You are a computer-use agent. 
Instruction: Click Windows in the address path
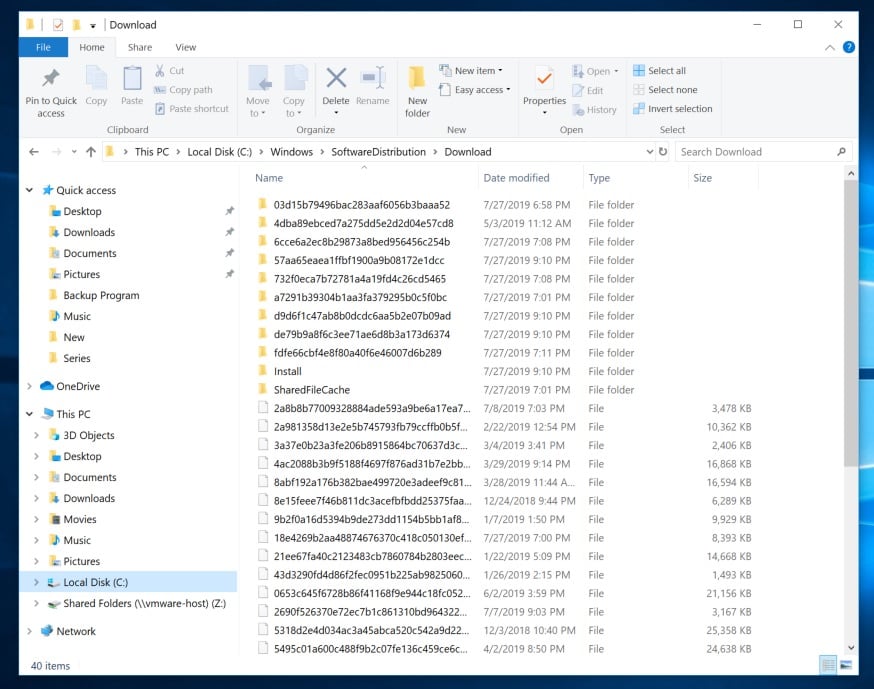click(292, 152)
